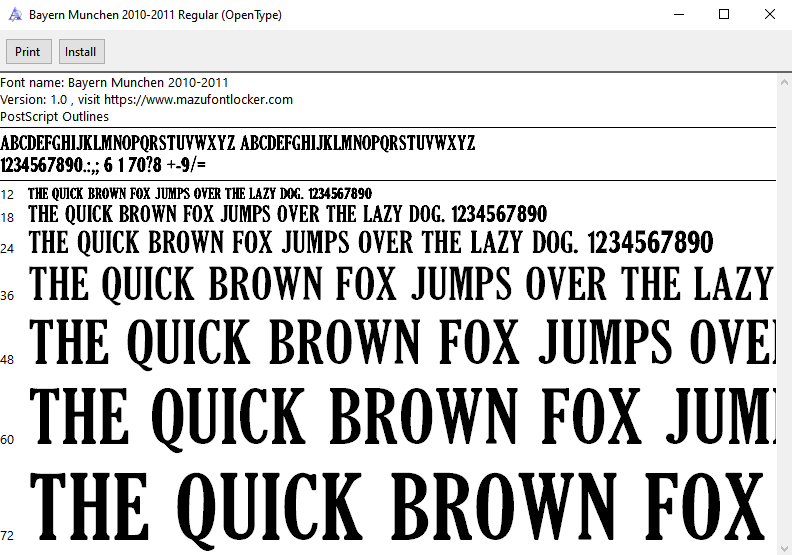Click the 'PostScript Outlines' text
The width and height of the screenshot is (792, 555).
[55, 117]
